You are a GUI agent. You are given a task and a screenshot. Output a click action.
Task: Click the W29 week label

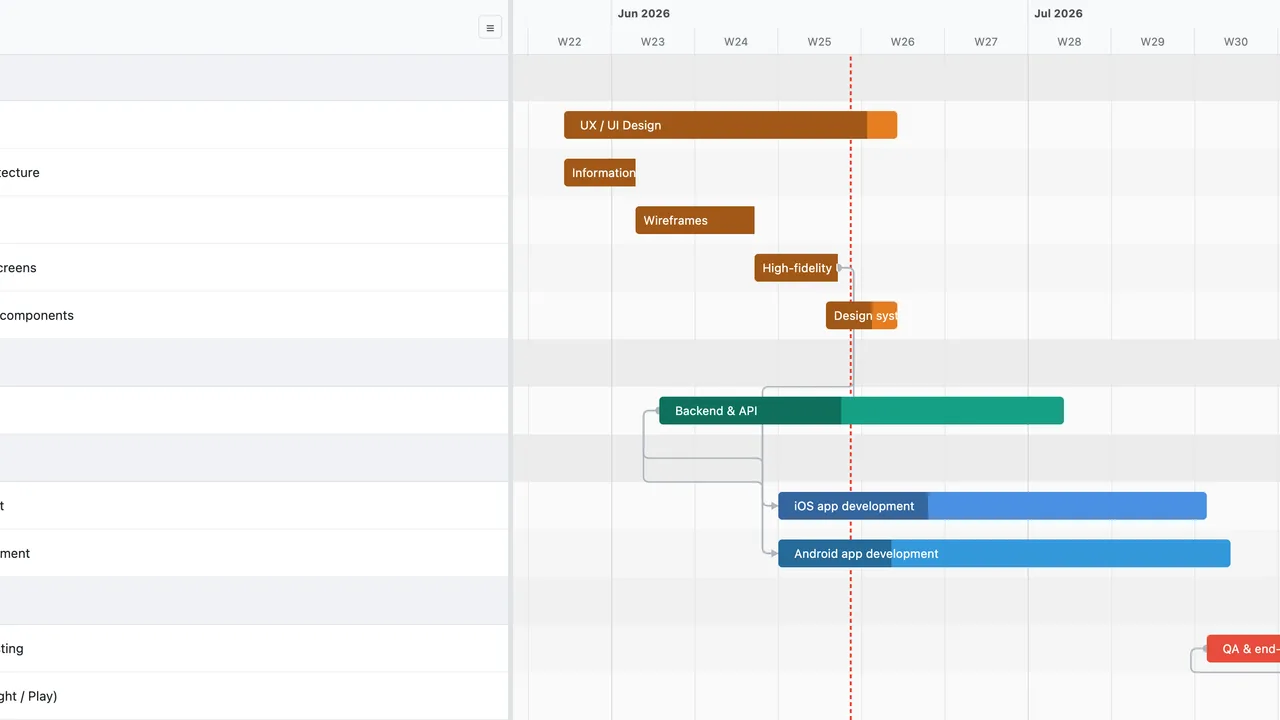click(x=1152, y=42)
